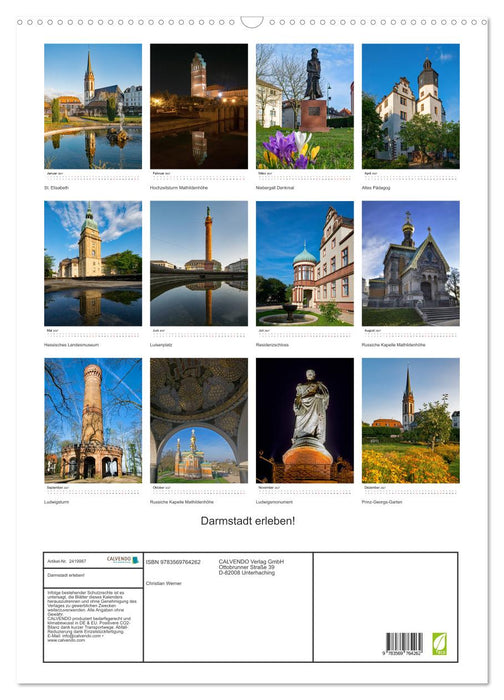Click the 'Niebergall Denkmal' caption
The width and height of the screenshot is (504, 700).
(x=275, y=188)
